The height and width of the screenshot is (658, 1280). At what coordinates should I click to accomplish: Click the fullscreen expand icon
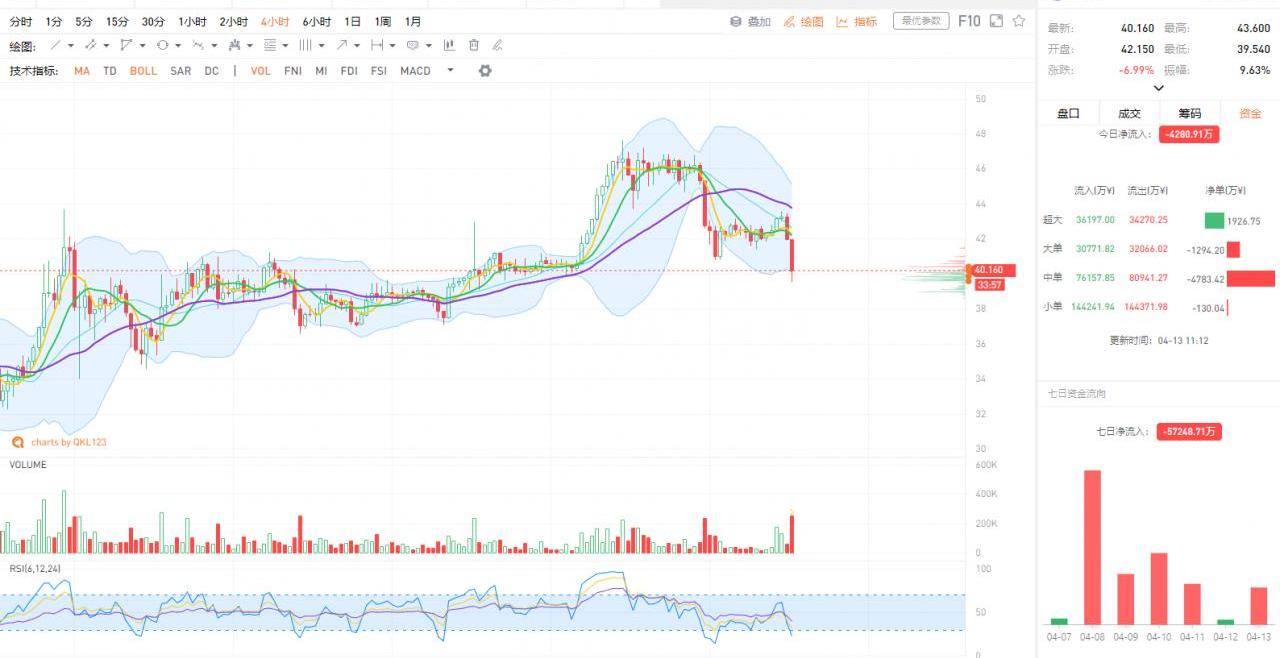coord(996,21)
